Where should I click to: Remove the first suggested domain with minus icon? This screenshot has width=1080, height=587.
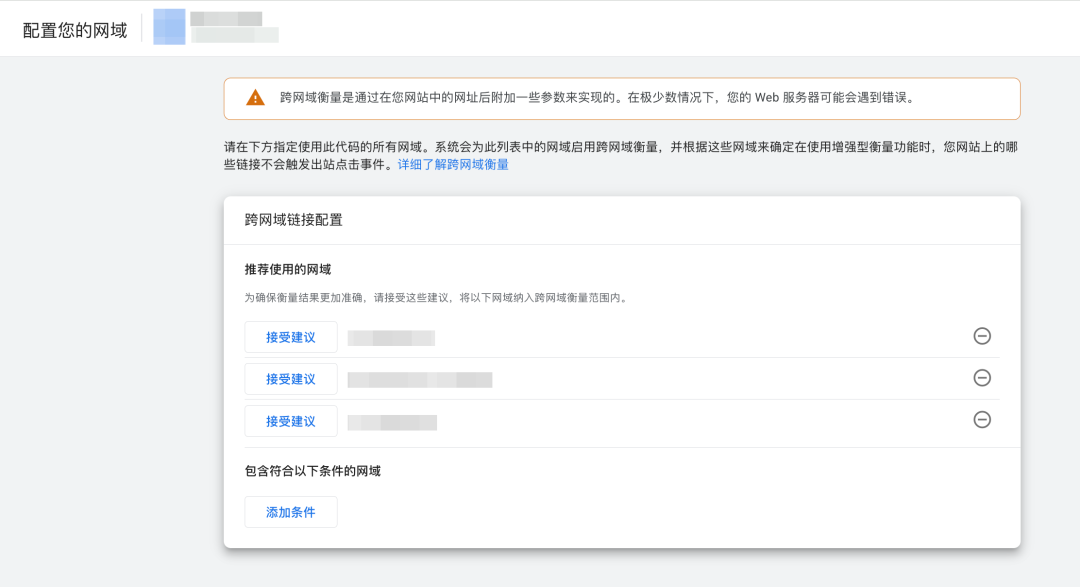point(982,336)
